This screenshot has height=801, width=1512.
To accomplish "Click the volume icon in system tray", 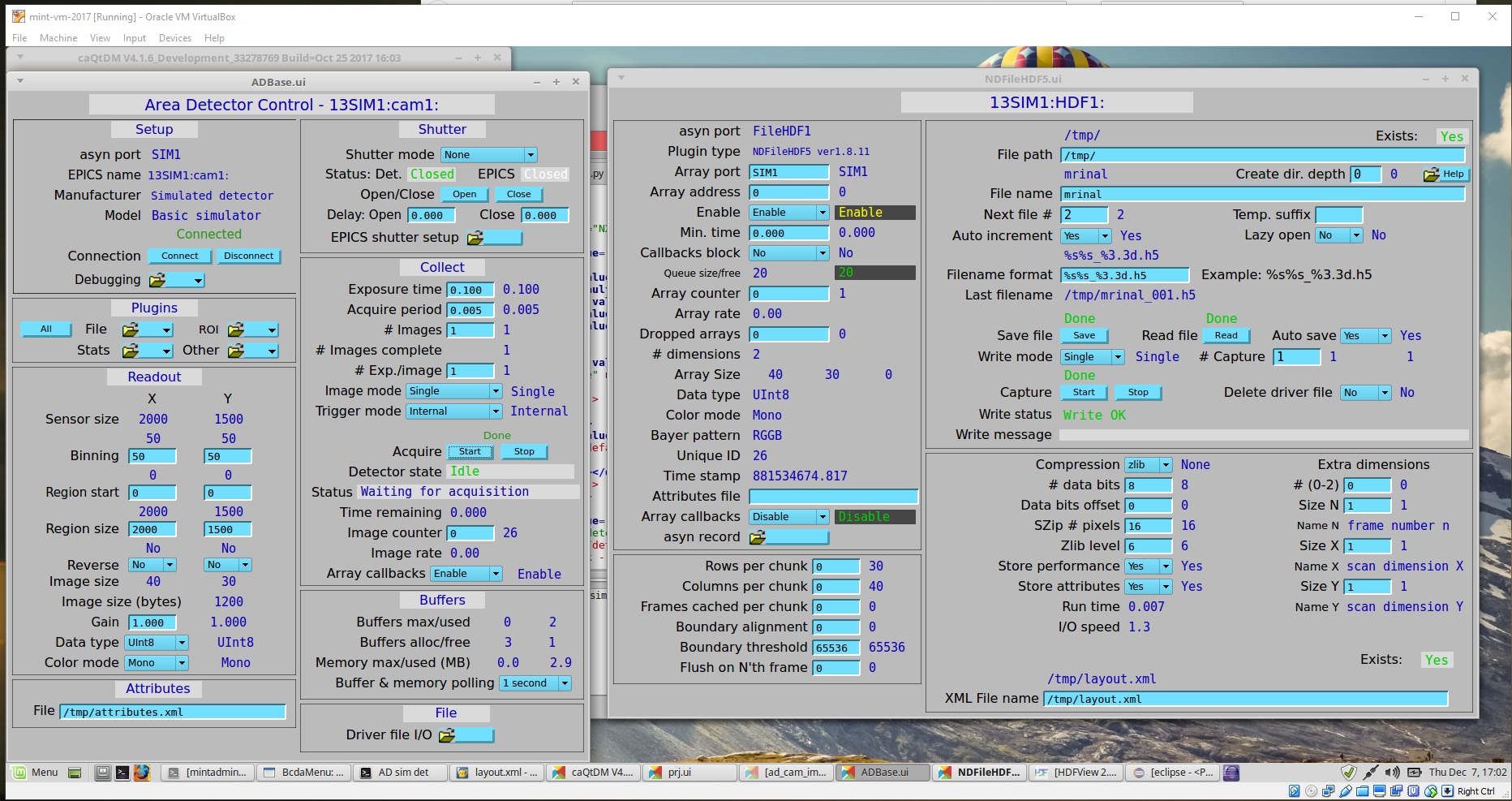I will pos(1392,773).
